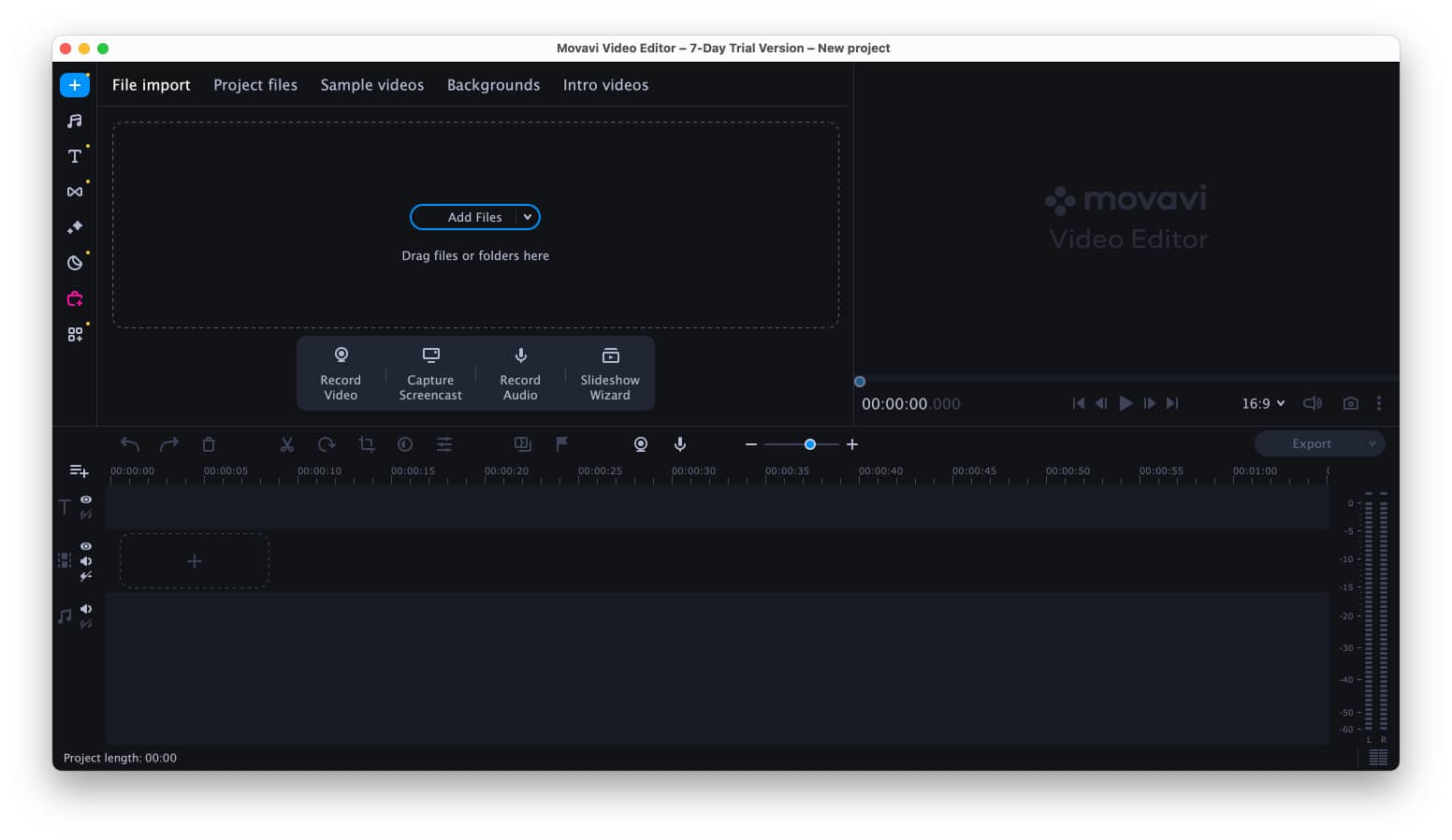Screen dimensions: 1452x840
Task: Mute the audio track speaker
Action: 86,609
